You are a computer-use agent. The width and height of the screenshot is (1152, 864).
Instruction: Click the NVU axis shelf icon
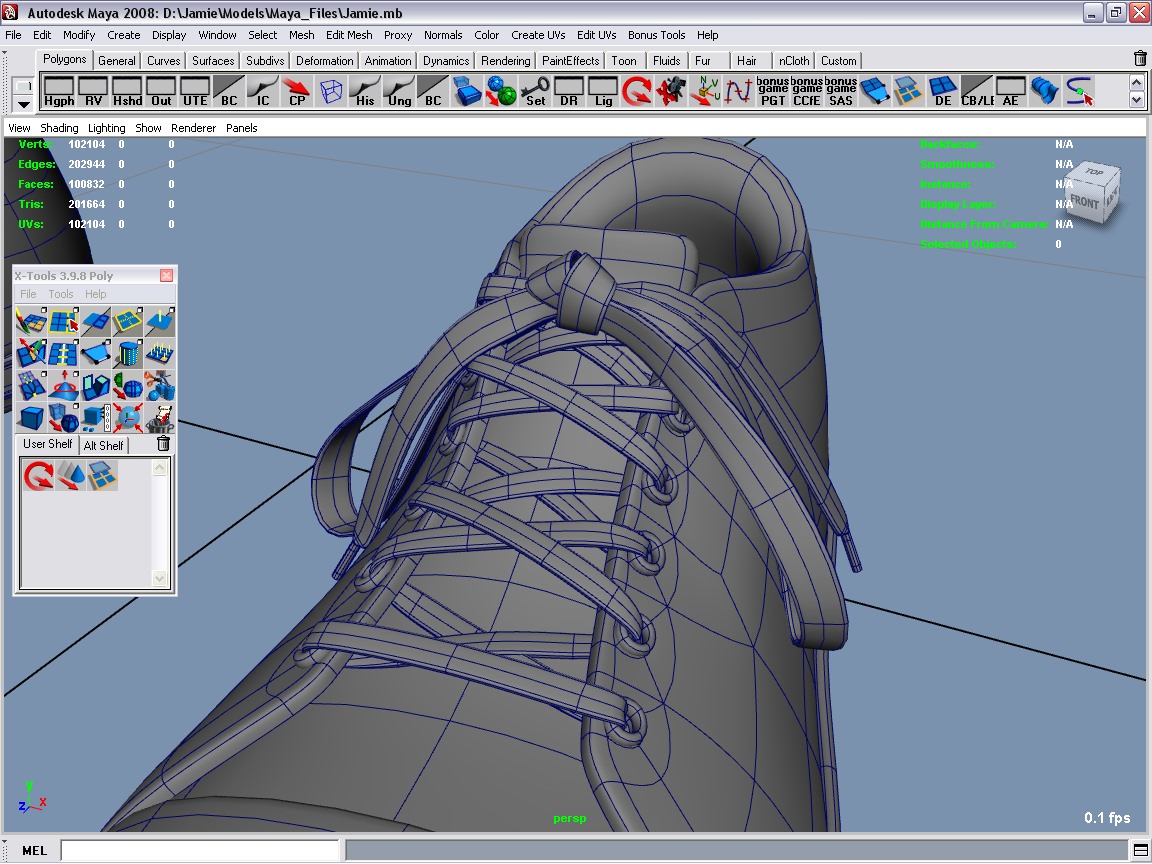coord(705,92)
